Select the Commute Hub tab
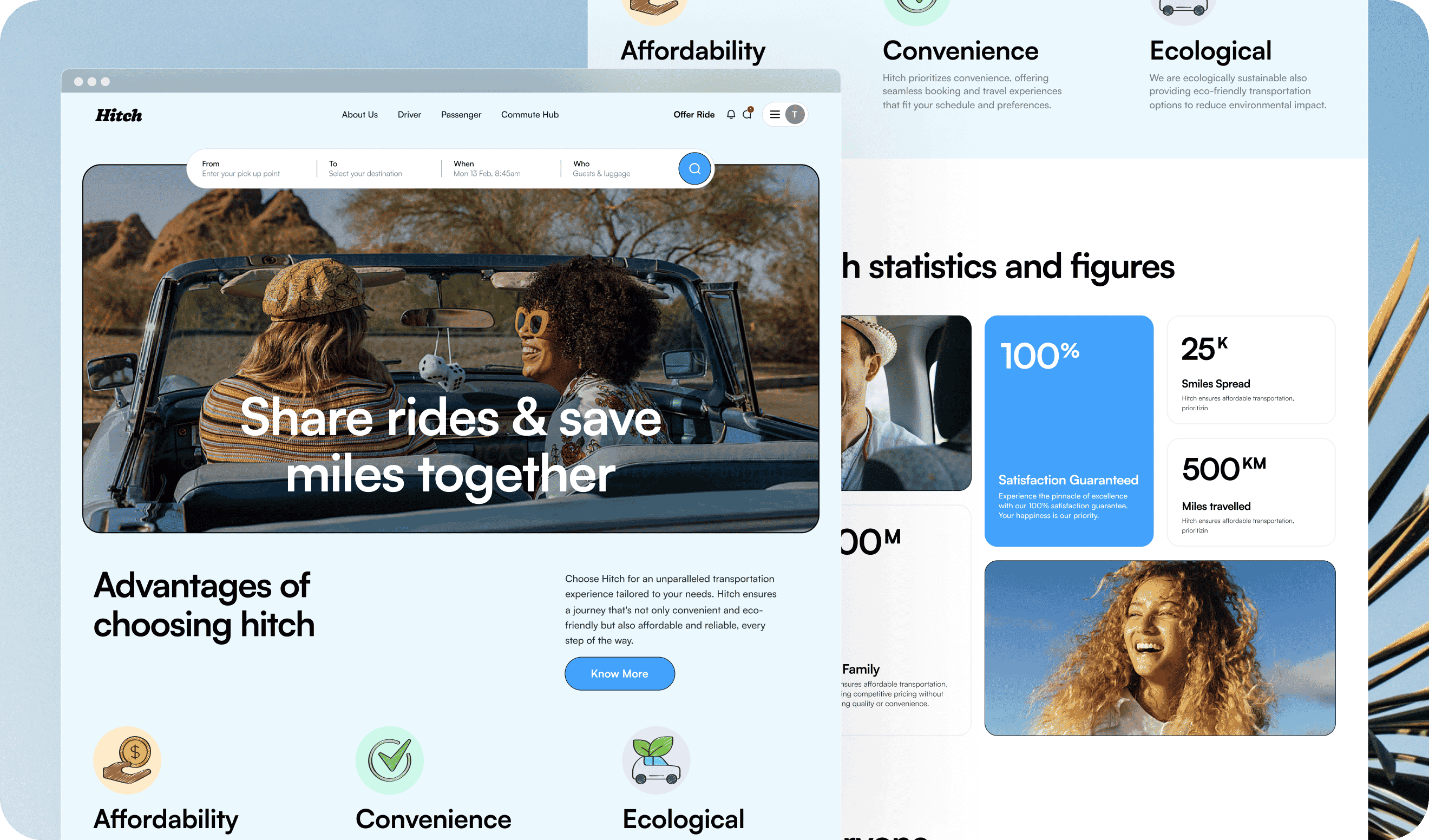 (x=530, y=114)
